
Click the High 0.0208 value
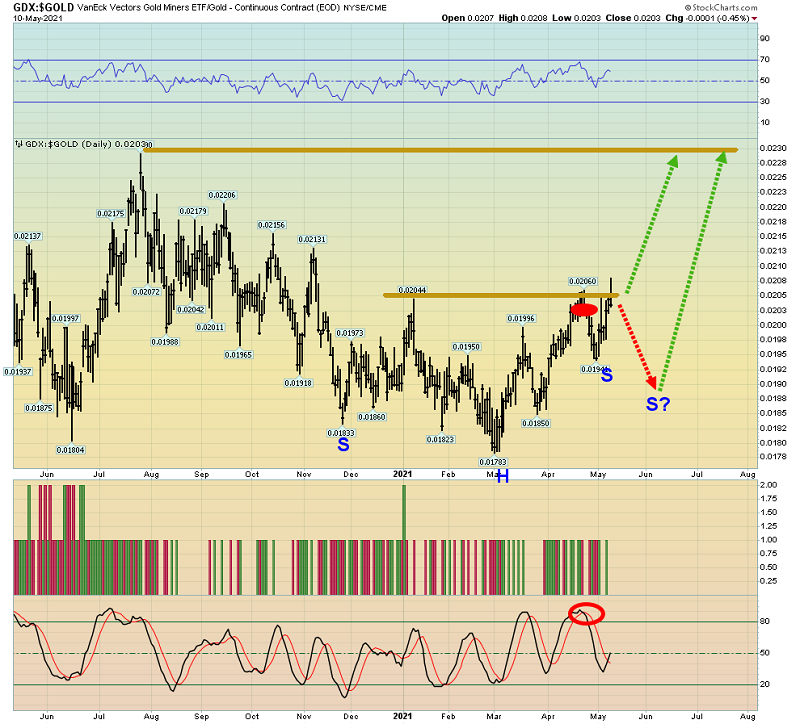click(522, 18)
